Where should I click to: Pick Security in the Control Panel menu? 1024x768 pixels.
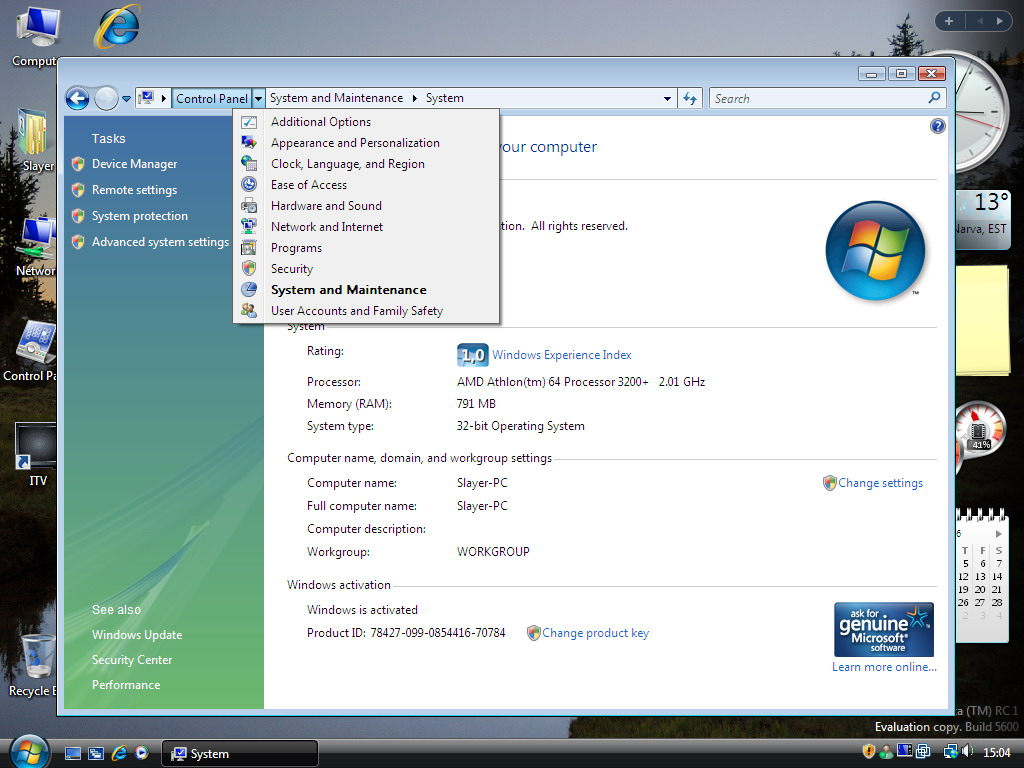(x=366, y=269)
